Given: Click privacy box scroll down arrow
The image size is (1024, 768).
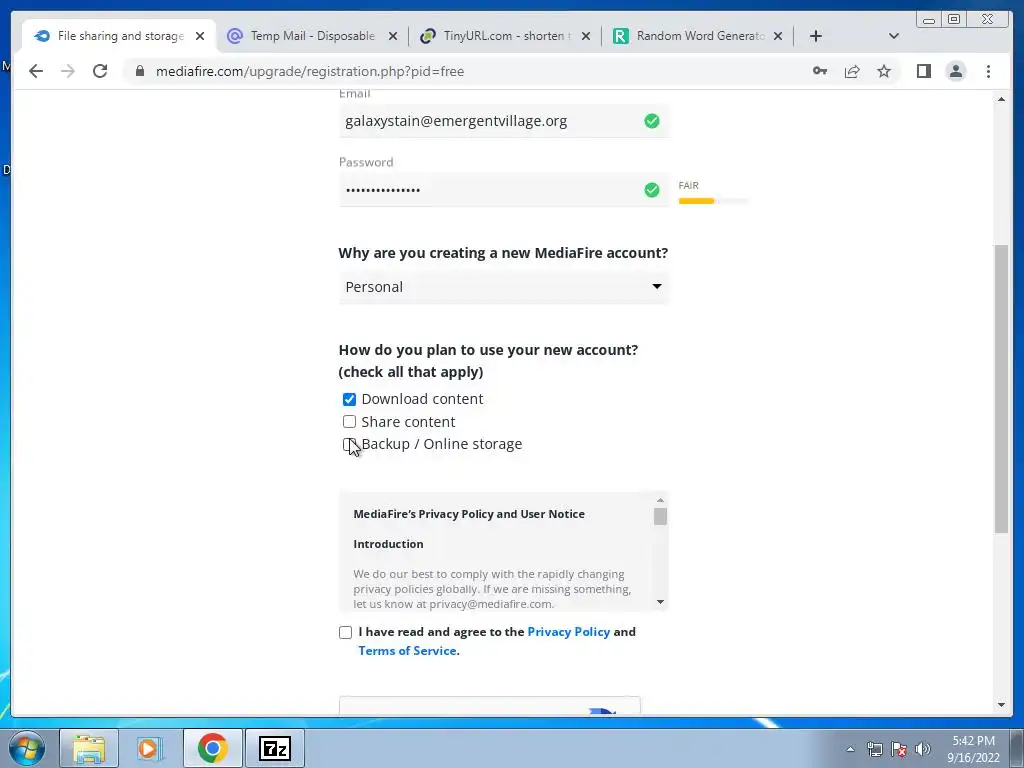Looking at the screenshot, I should tap(660, 601).
